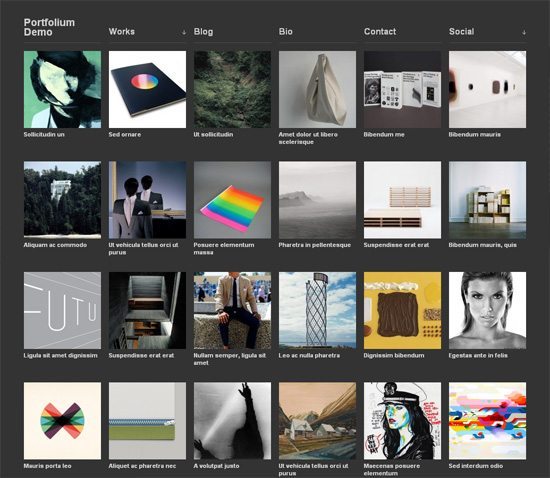
Task: Expand the Social menu dropdown arrow
Action: 524,32
